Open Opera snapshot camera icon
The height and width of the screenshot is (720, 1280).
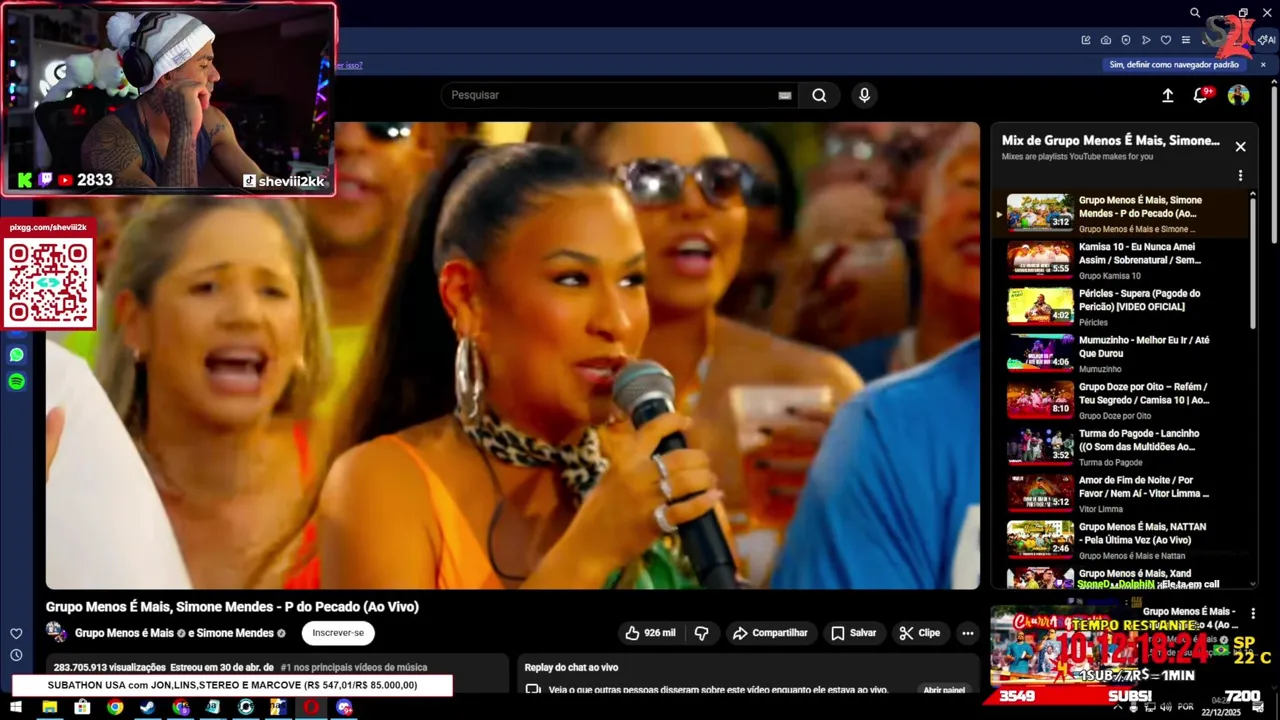(x=1106, y=40)
